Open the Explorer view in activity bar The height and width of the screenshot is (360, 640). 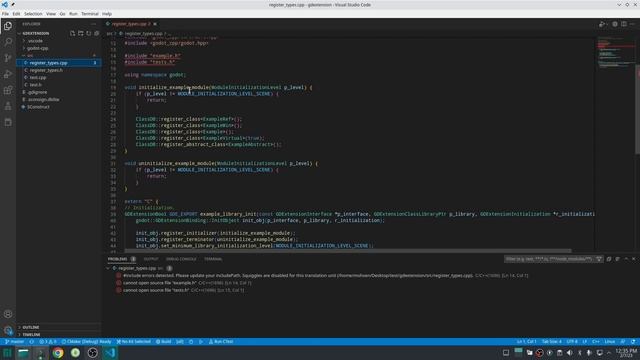pos(8,26)
